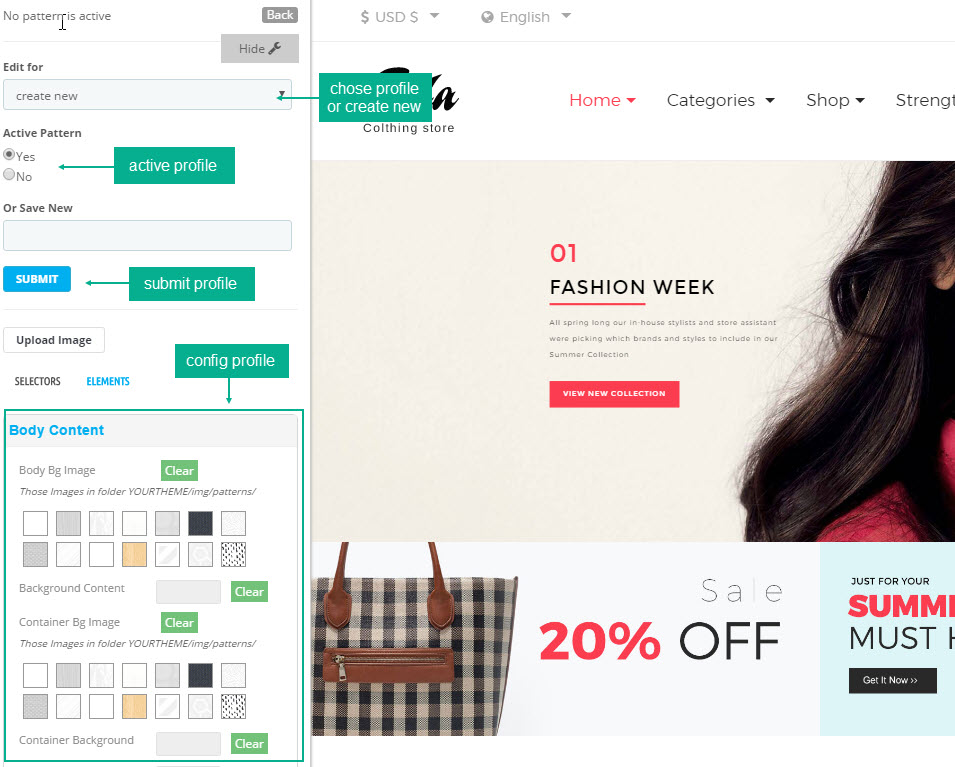Click the dollar icon before USD
The width and height of the screenshot is (955, 767).
[365, 17]
